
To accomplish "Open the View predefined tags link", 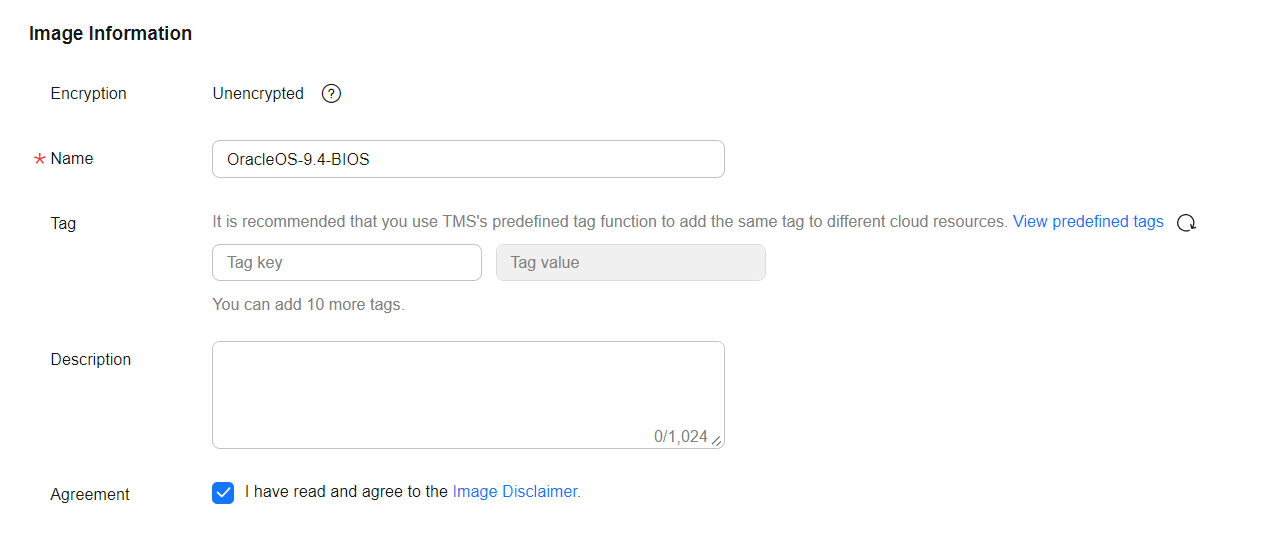I will coord(1088,222).
